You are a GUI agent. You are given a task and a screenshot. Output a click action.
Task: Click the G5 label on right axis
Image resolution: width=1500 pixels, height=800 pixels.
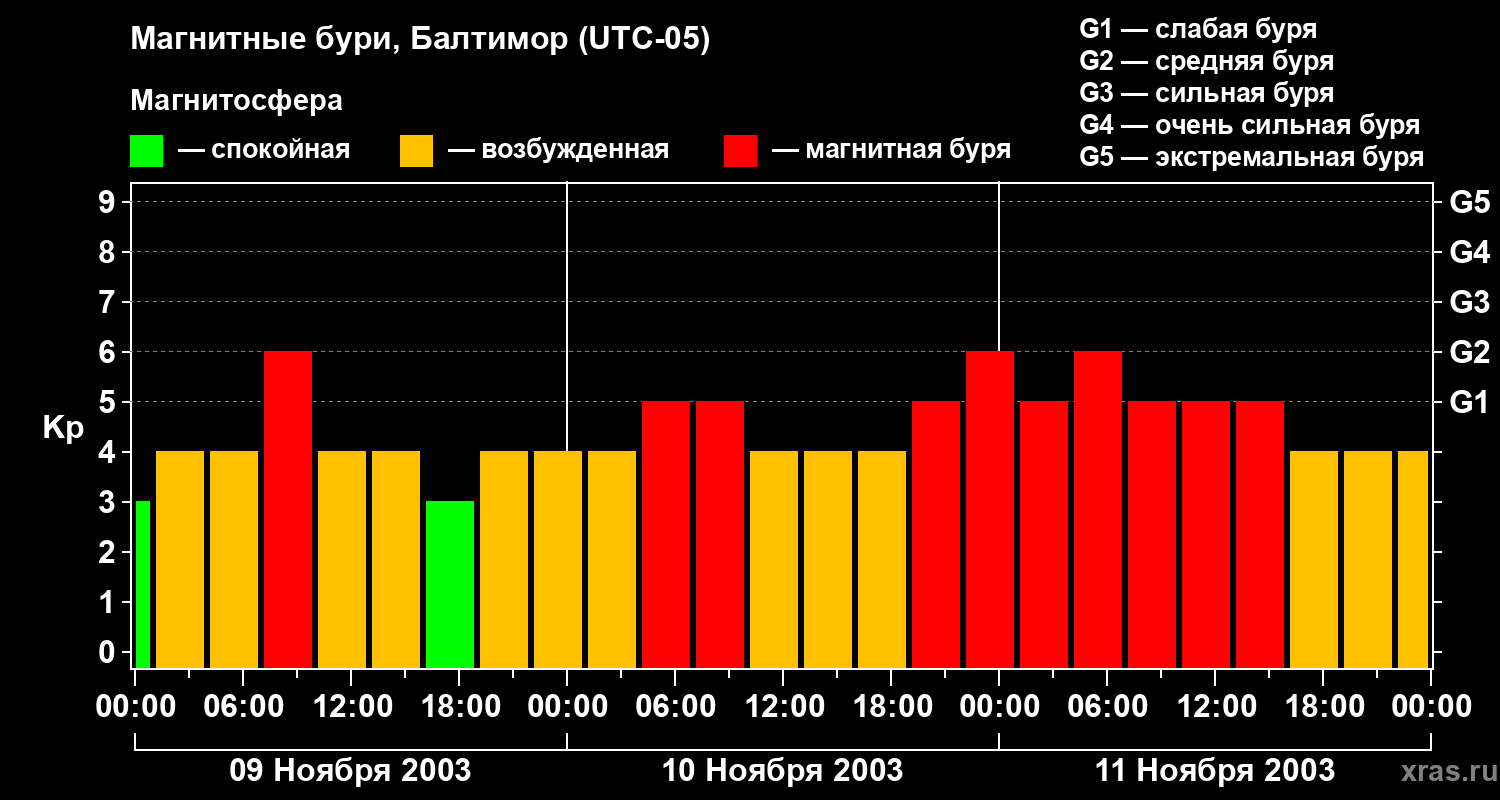1469,203
